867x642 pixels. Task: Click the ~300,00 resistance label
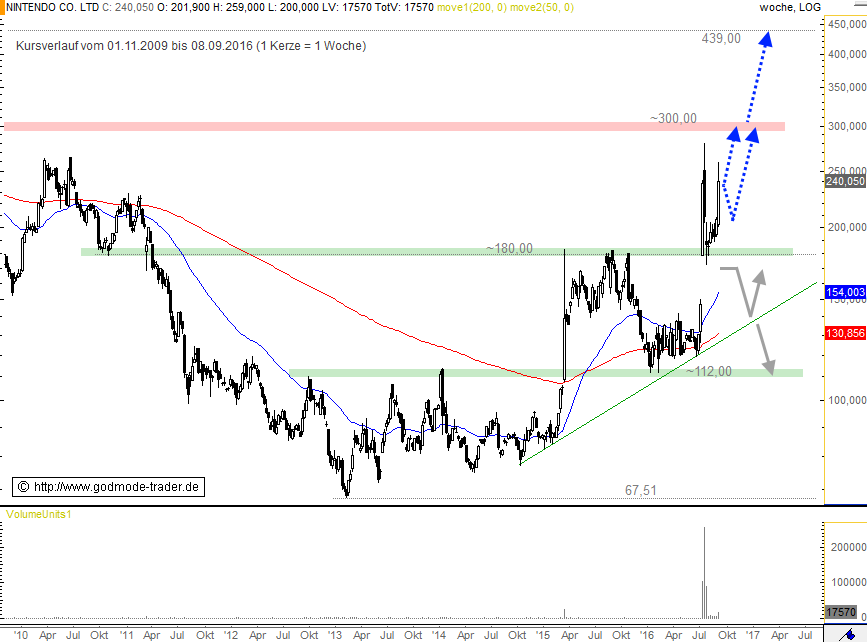point(673,118)
